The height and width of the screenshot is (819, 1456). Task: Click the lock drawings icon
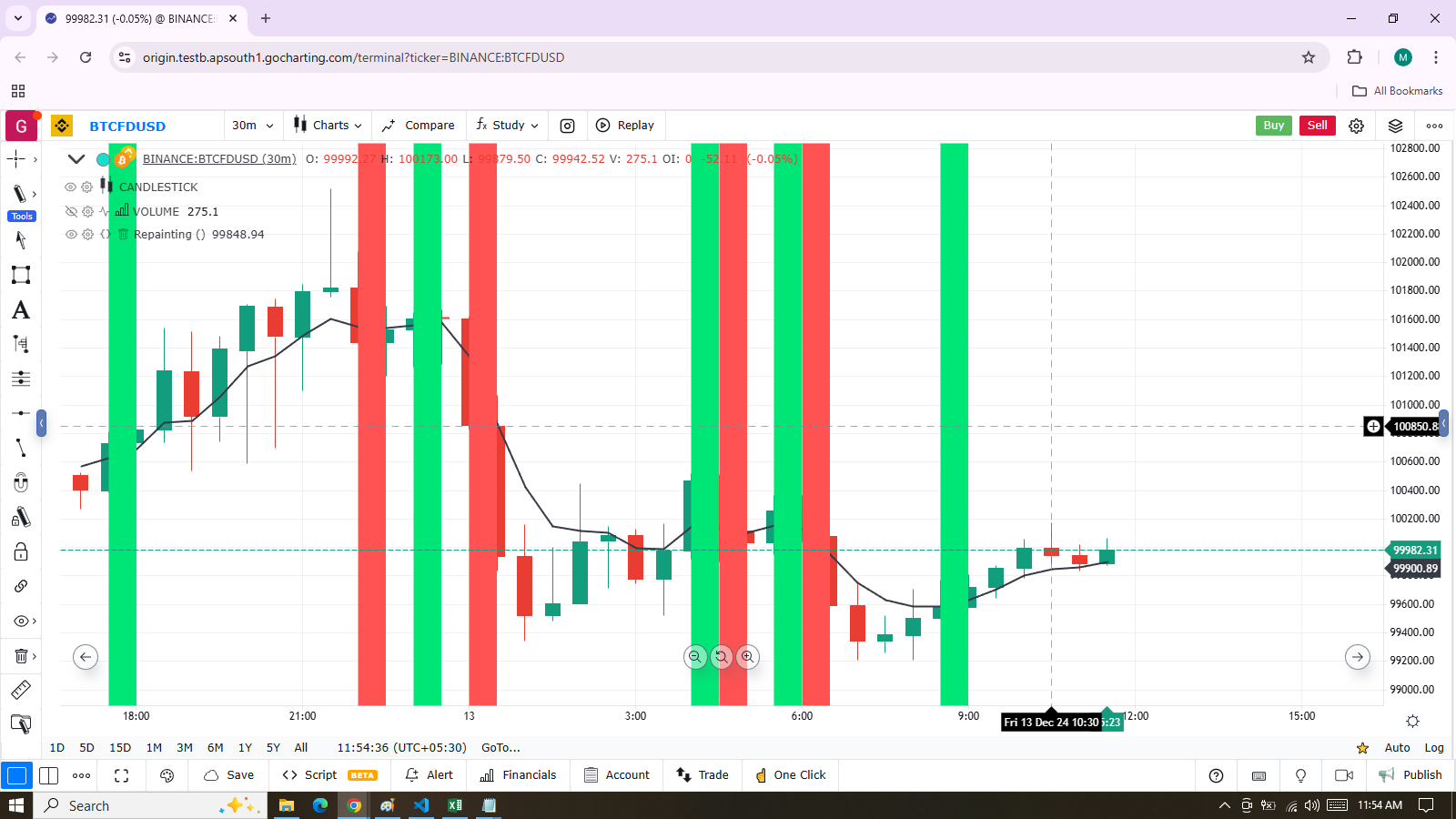tap(20, 551)
